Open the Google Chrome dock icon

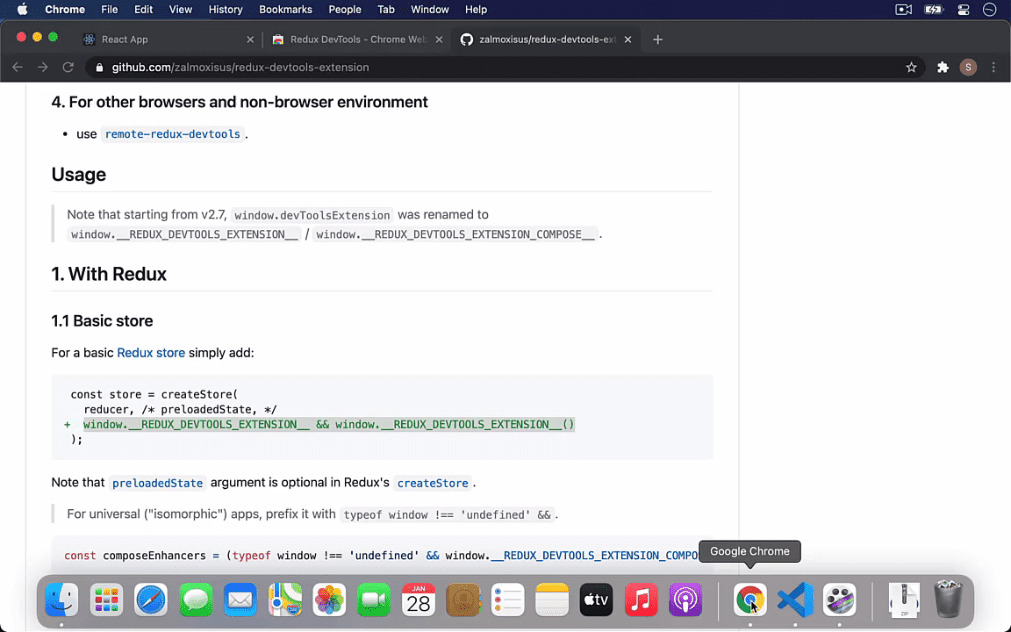pos(750,600)
